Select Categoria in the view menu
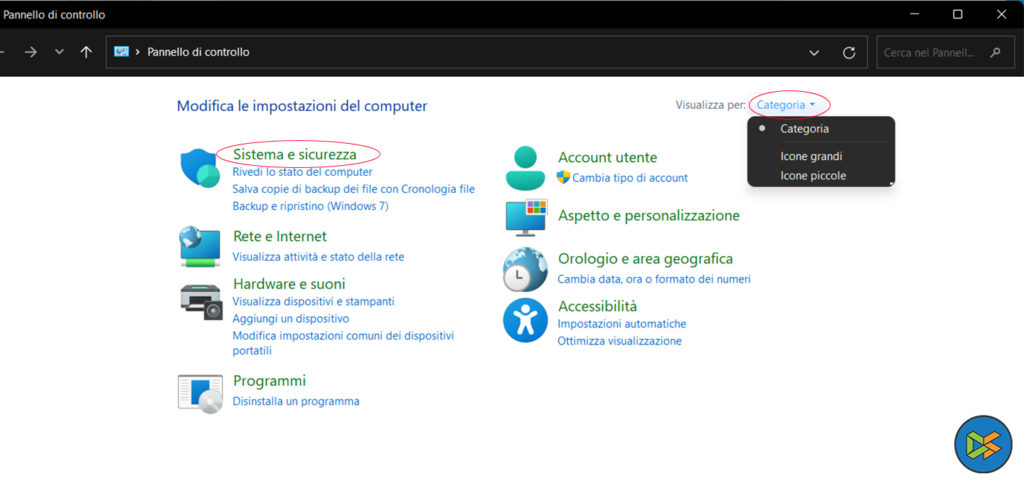1024x484 pixels. (805, 129)
